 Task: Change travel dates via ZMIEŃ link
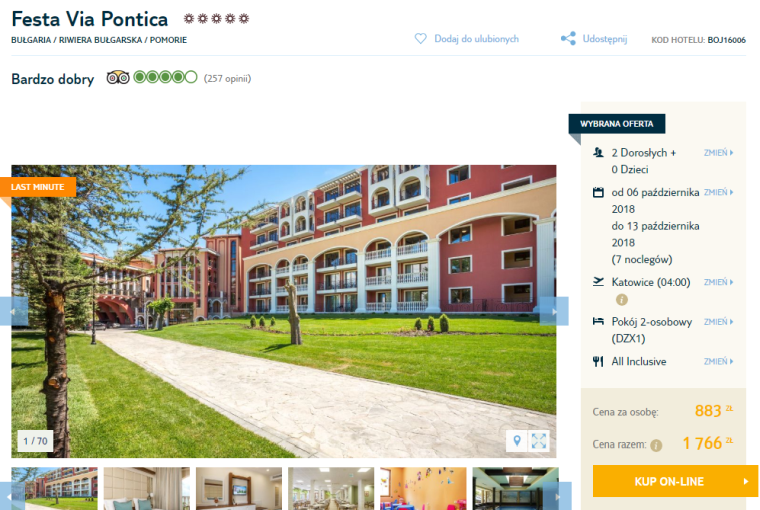tap(718, 192)
